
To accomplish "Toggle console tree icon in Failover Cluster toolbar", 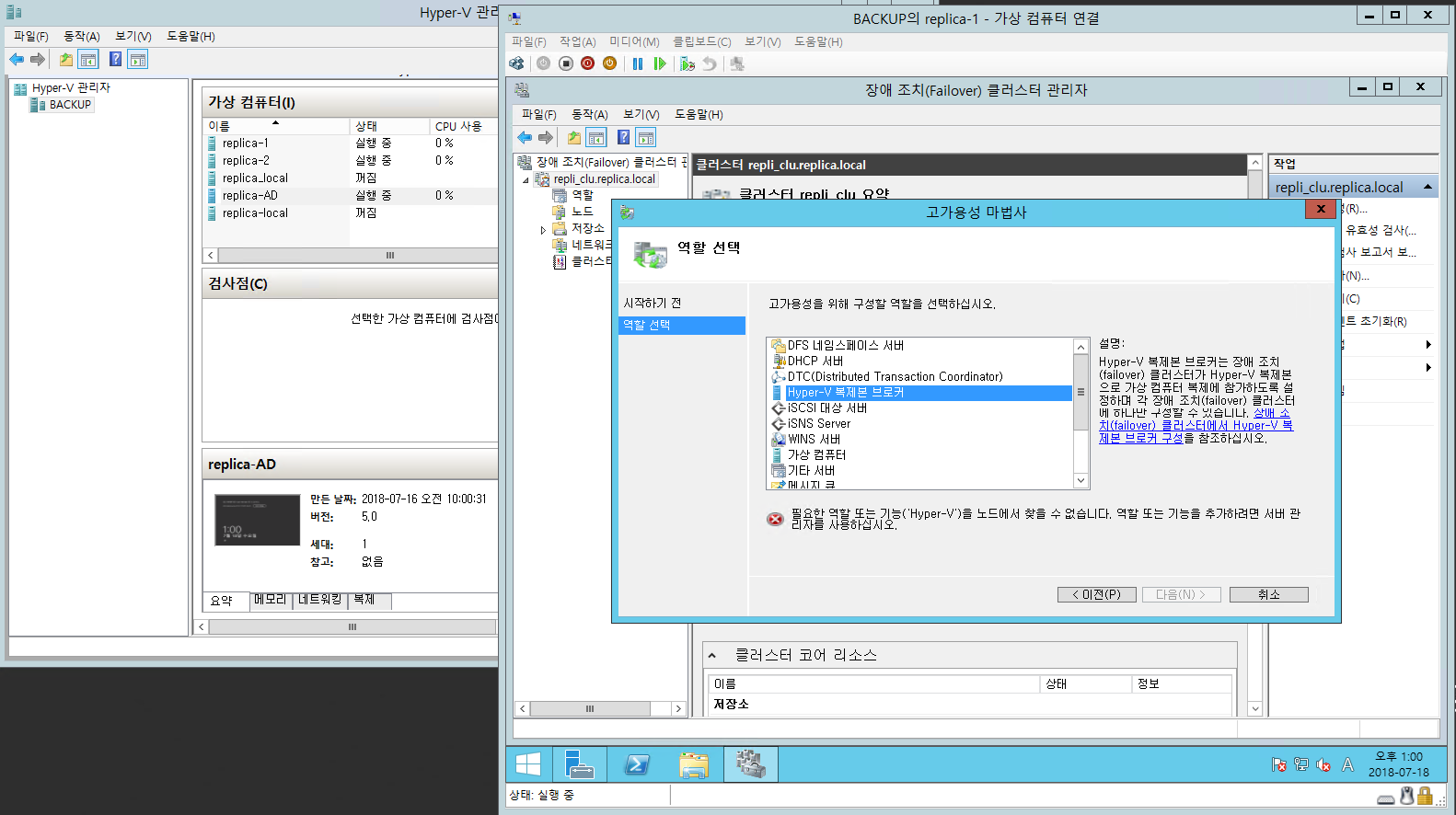I will click(x=596, y=137).
